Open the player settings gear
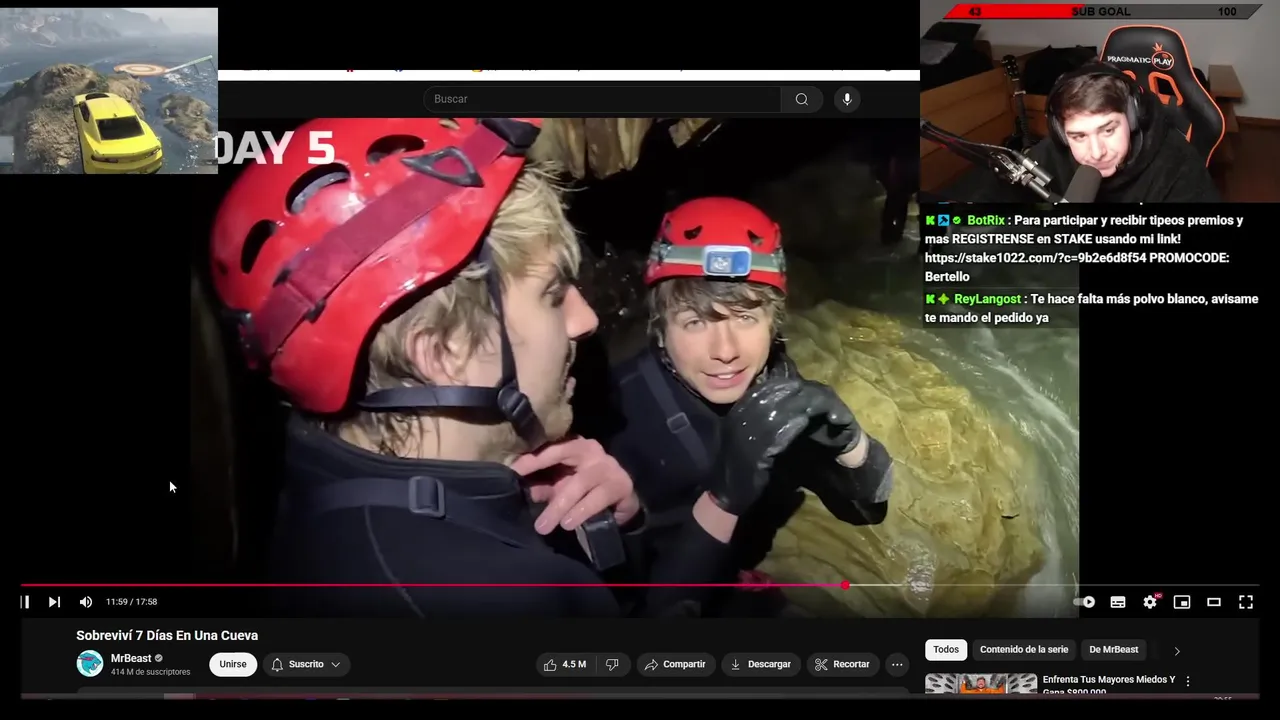Screen dimensions: 1280x720 (x=1150, y=602)
